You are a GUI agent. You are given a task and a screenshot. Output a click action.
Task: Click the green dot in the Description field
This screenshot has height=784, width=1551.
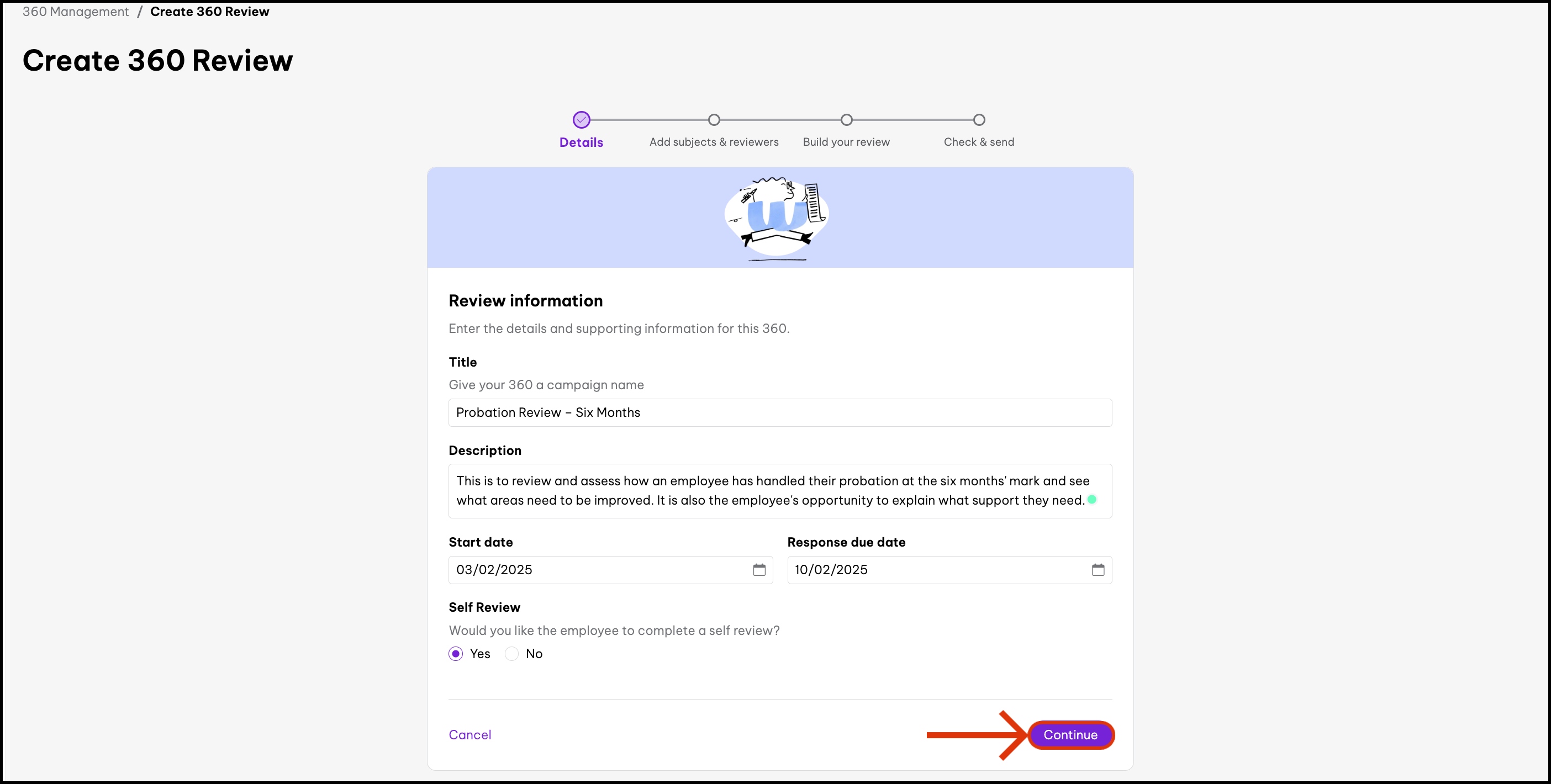tap(1091, 500)
